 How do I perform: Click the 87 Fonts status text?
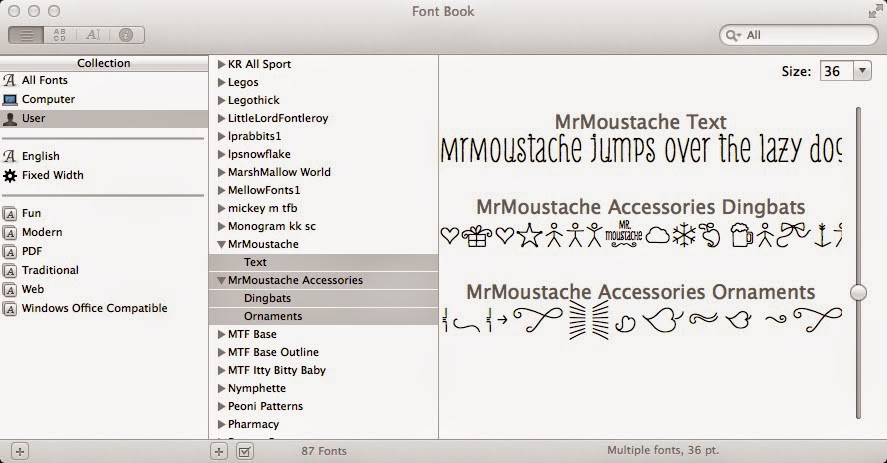coord(324,451)
